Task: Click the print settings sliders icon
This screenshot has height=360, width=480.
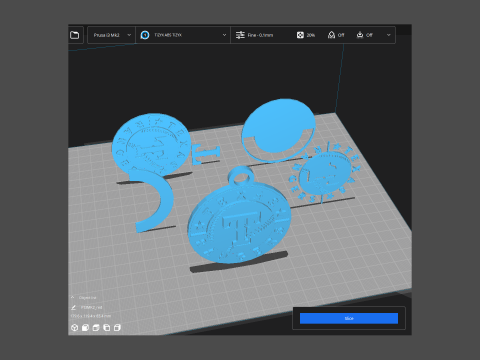Action: click(240, 35)
